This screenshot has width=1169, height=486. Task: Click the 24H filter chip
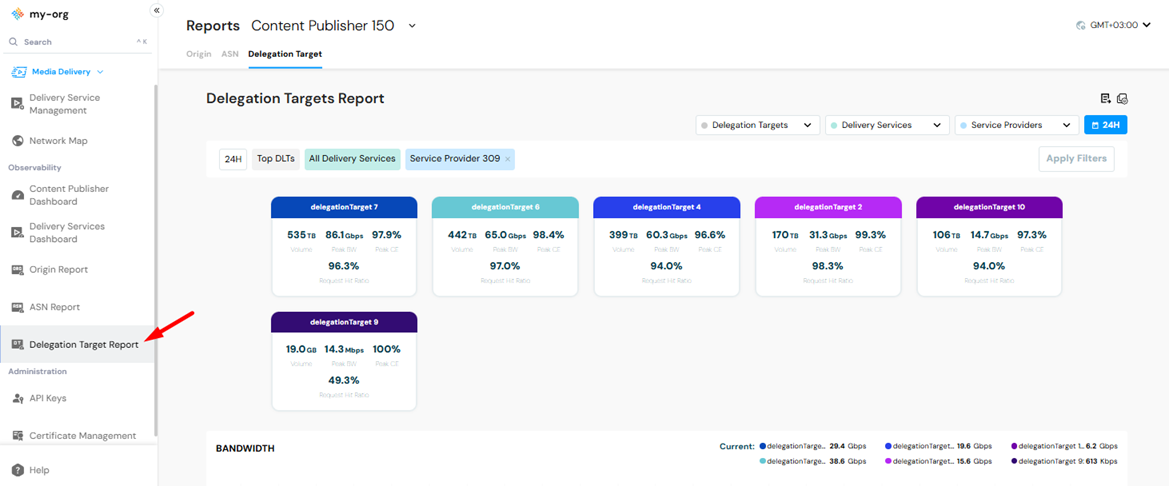pyautogui.click(x=233, y=159)
